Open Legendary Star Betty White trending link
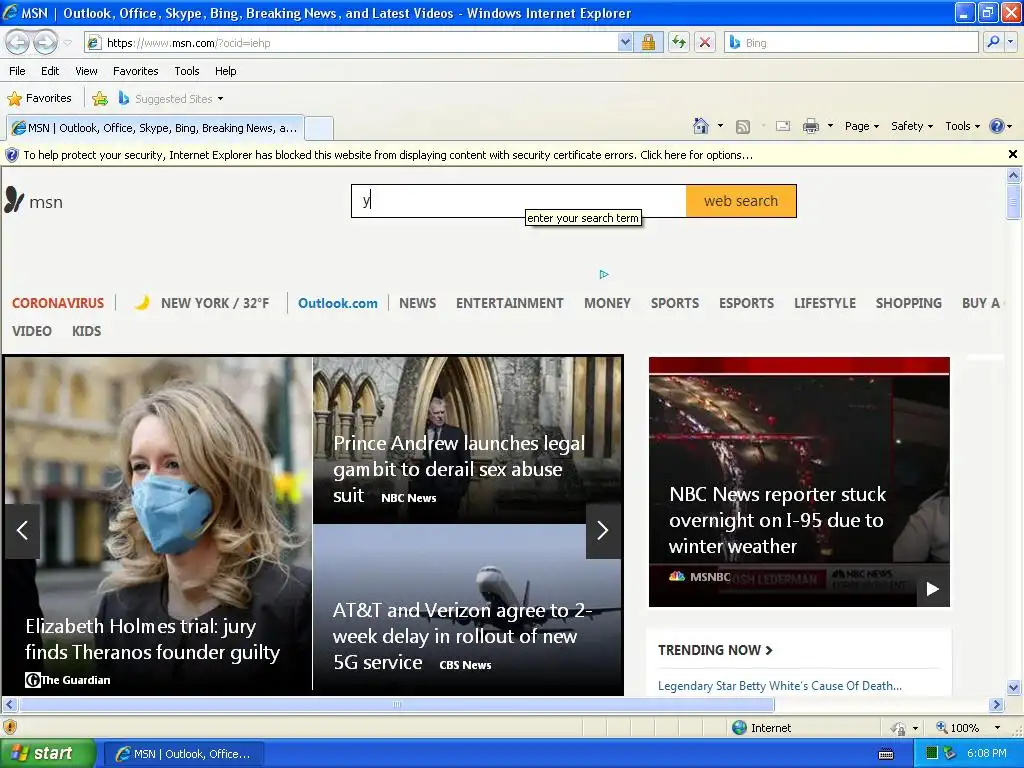This screenshot has height=768, width=1024. pos(780,686)
